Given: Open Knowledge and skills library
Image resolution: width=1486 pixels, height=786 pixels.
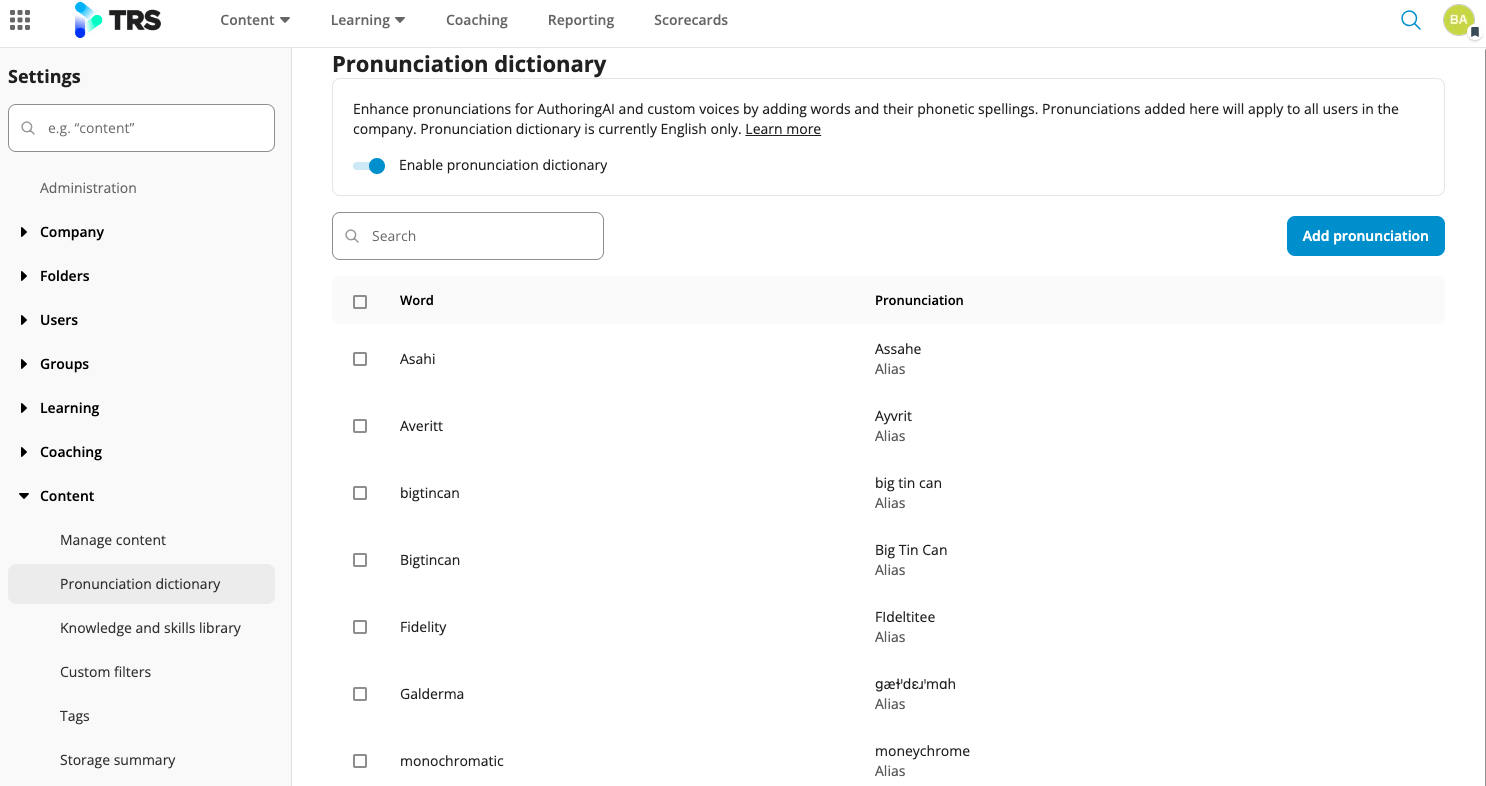Looking at the screenshot, I should click(x=150, y=628).
